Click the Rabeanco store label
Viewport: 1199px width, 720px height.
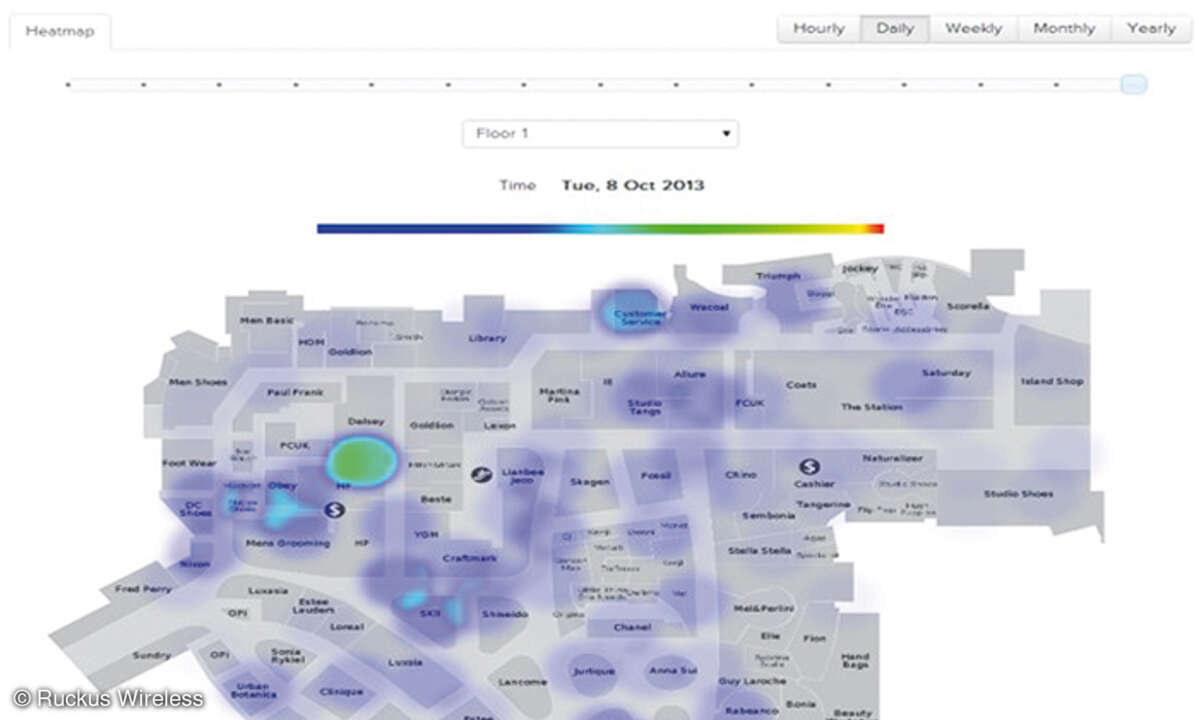click(752, 710)
